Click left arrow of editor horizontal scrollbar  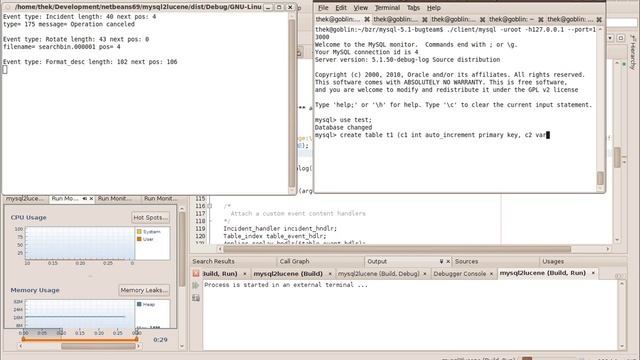pyautogui.click(x=220, y=249)
